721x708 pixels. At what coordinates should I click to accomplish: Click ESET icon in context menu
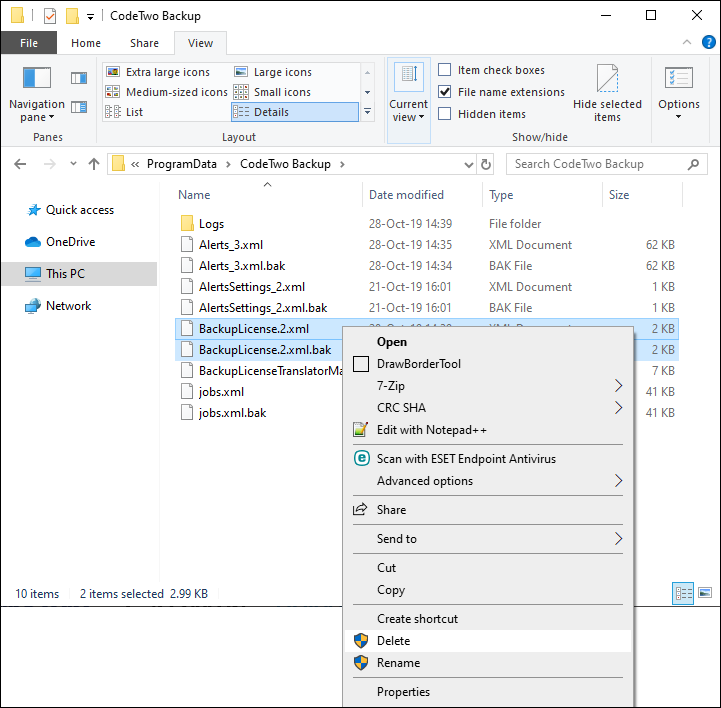click(361, 458)
